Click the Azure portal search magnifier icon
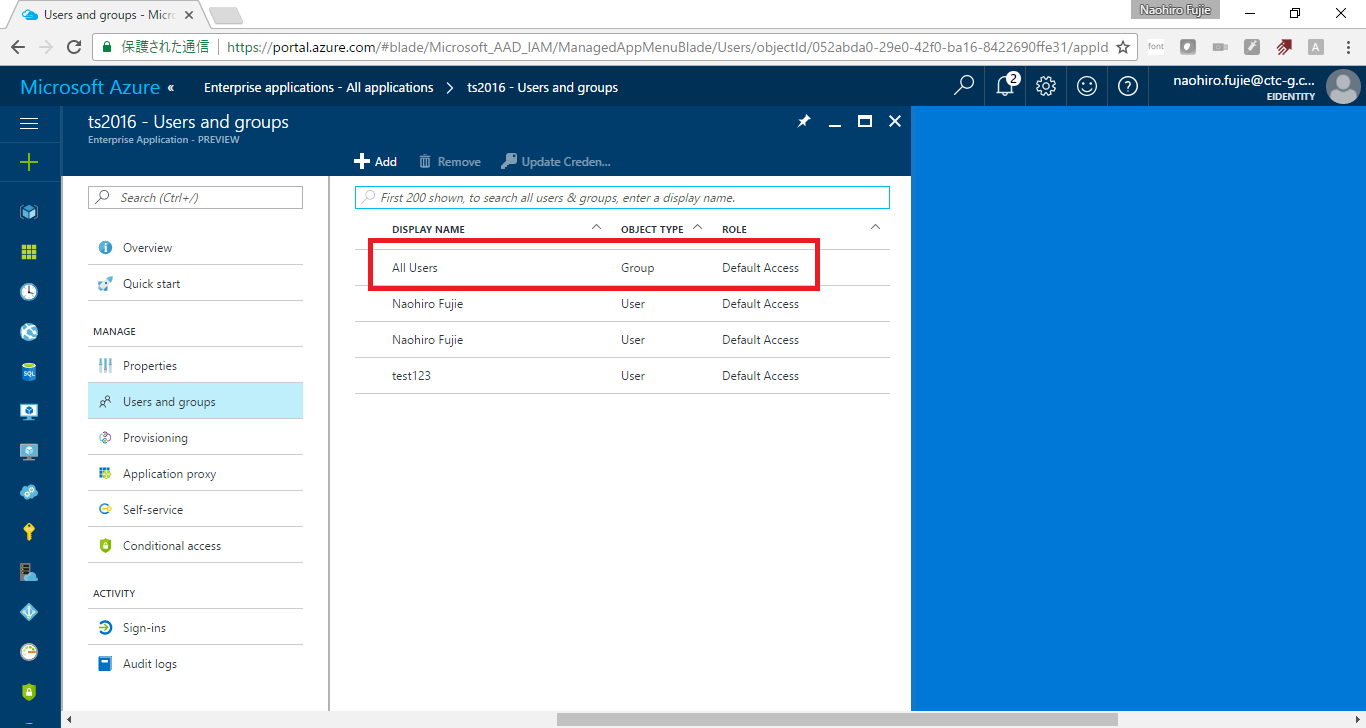This screenshot has height=728, width=1366. click(x=964, y=86)
